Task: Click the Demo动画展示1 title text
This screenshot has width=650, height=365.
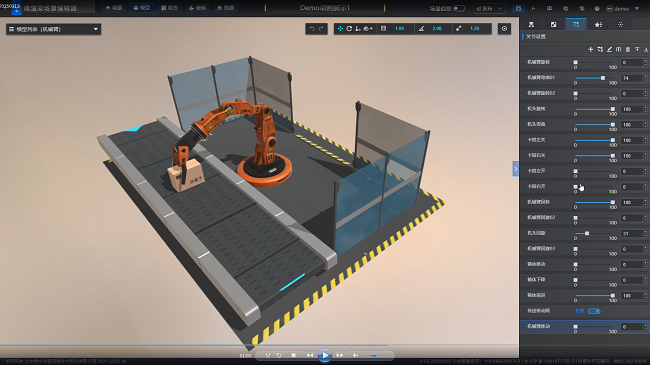Action: point(325,8)
